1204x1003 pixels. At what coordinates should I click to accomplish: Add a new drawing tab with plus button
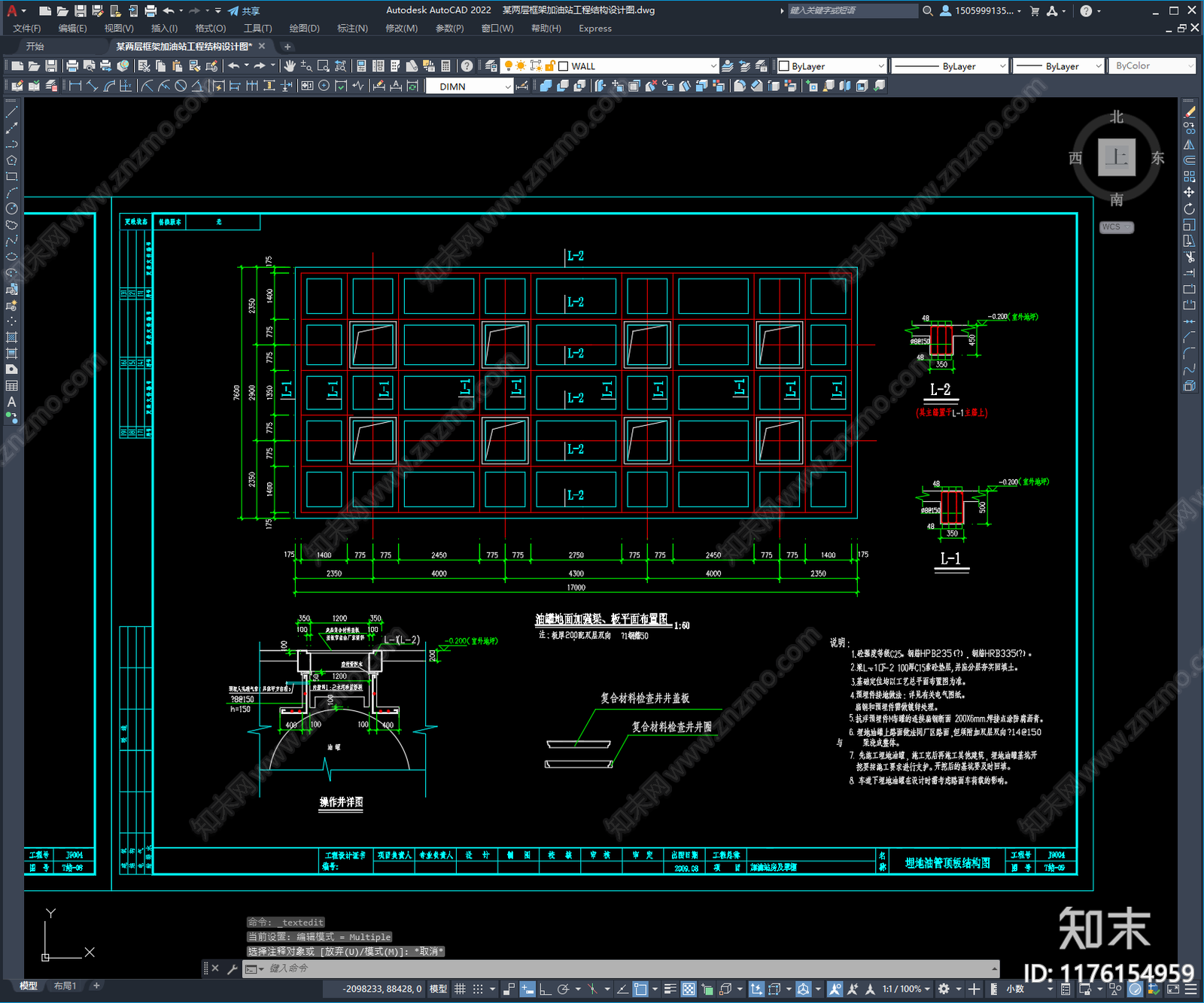tap(287, 47)
